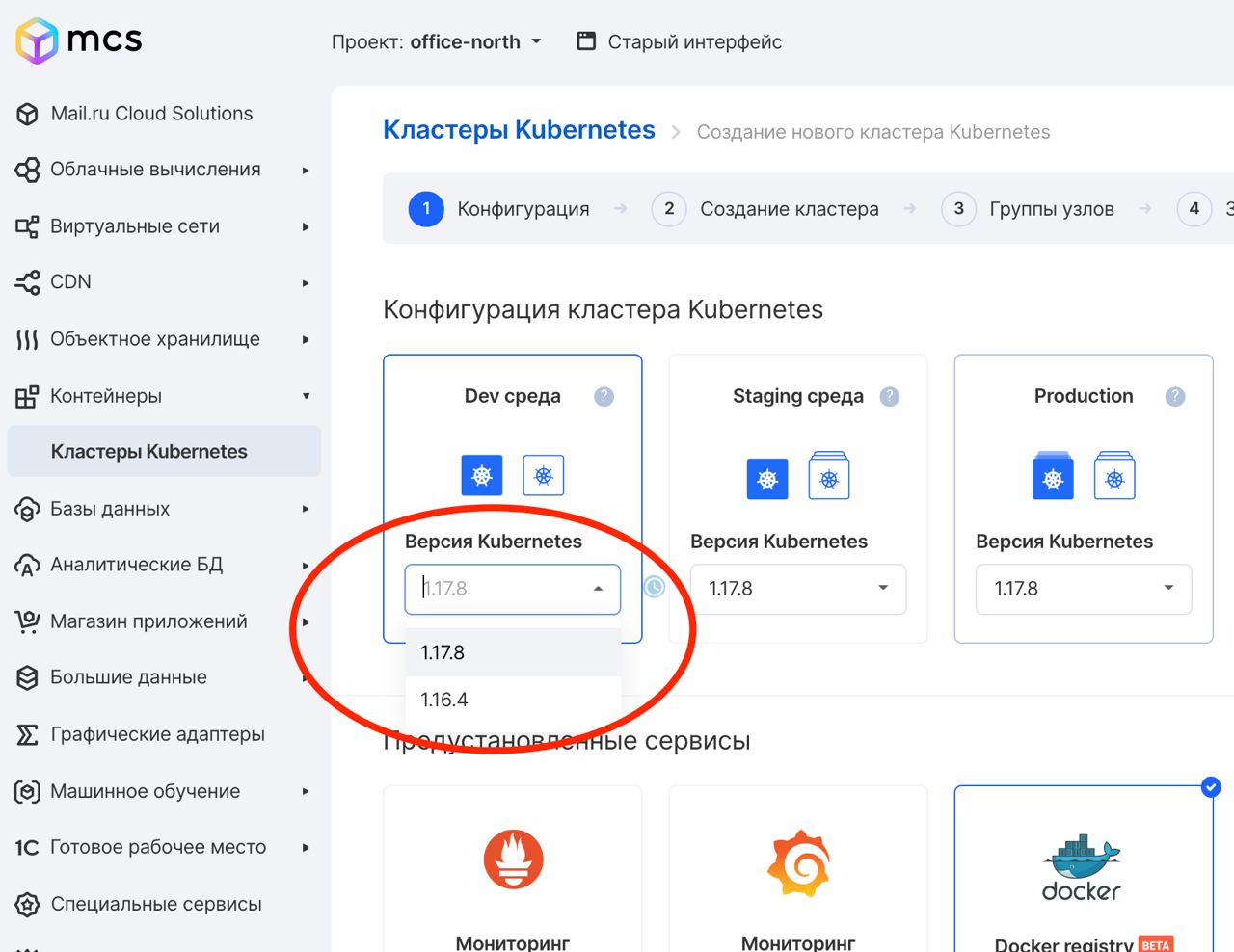This screenshot has height=952, width=1234.
Task: Collapse Dev Kubernetes version dropdown arrow
Action: click(599, 589)
